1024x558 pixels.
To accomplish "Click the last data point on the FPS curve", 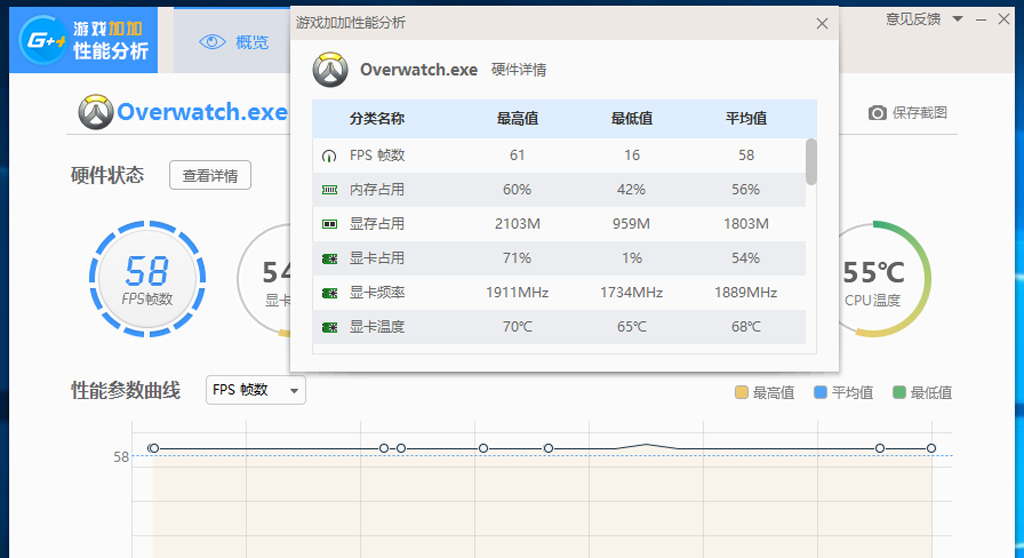I will 931,448.
